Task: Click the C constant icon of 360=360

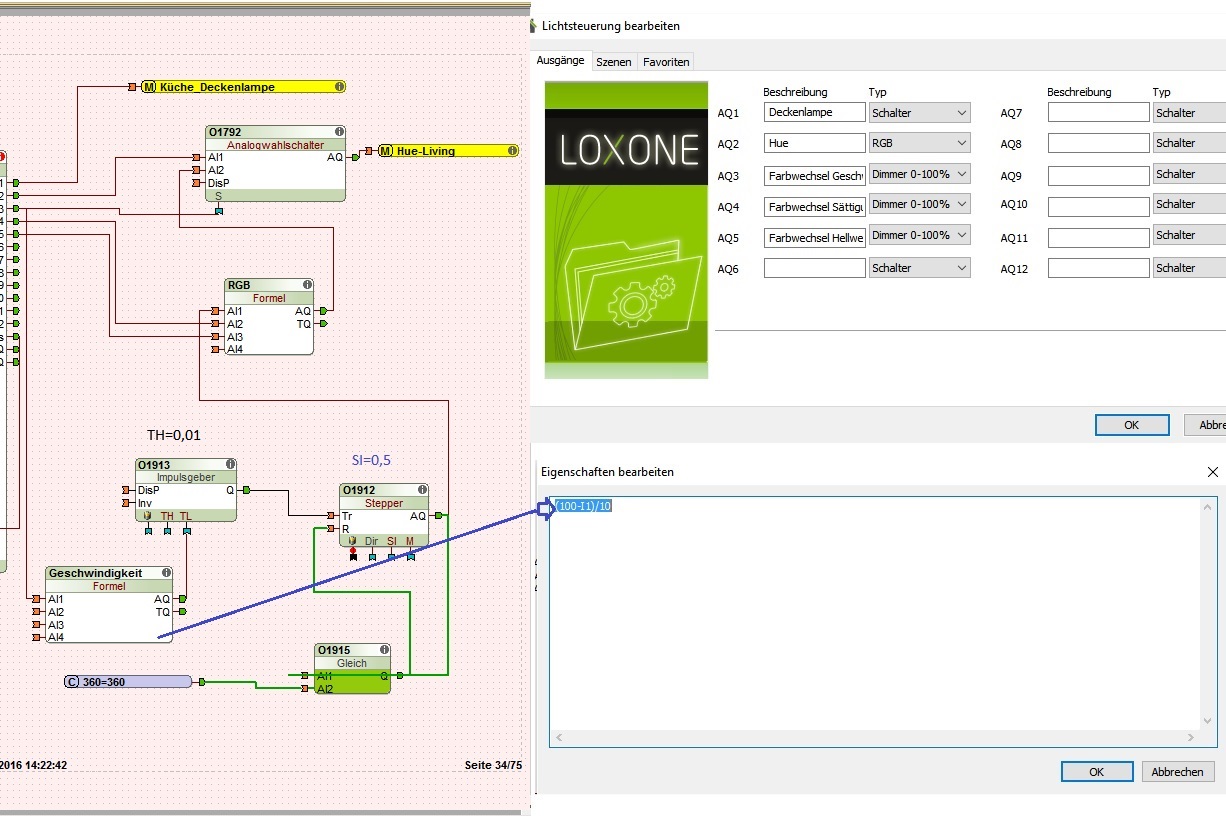Action: (72, 682)
